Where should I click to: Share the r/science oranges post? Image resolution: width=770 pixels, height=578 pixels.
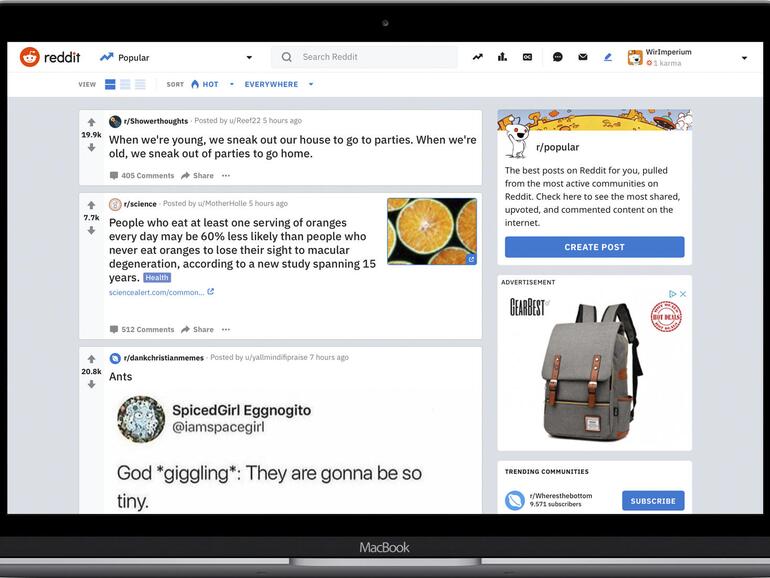click(x=197, y=330)
